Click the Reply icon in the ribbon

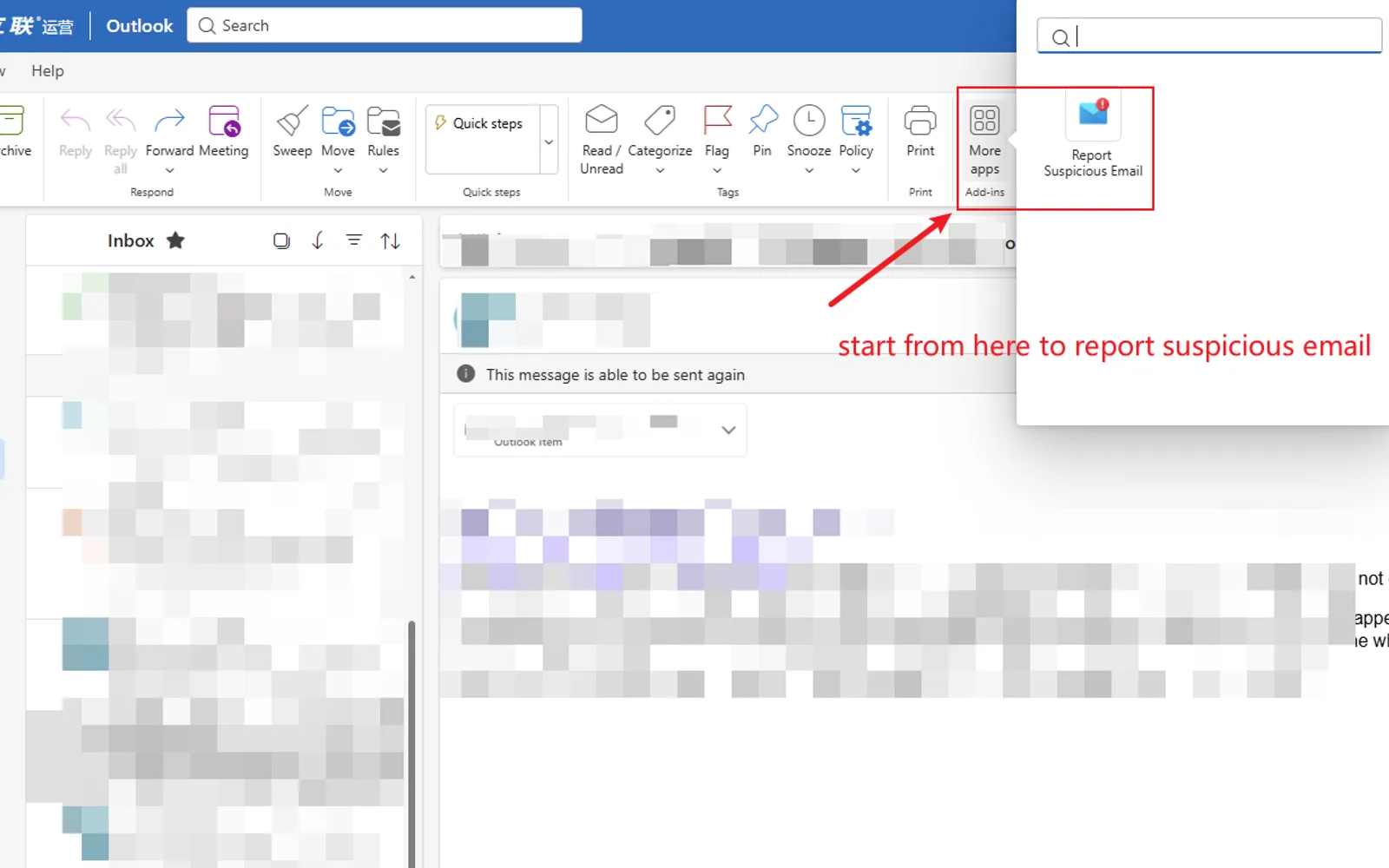(x=76, y=122)
